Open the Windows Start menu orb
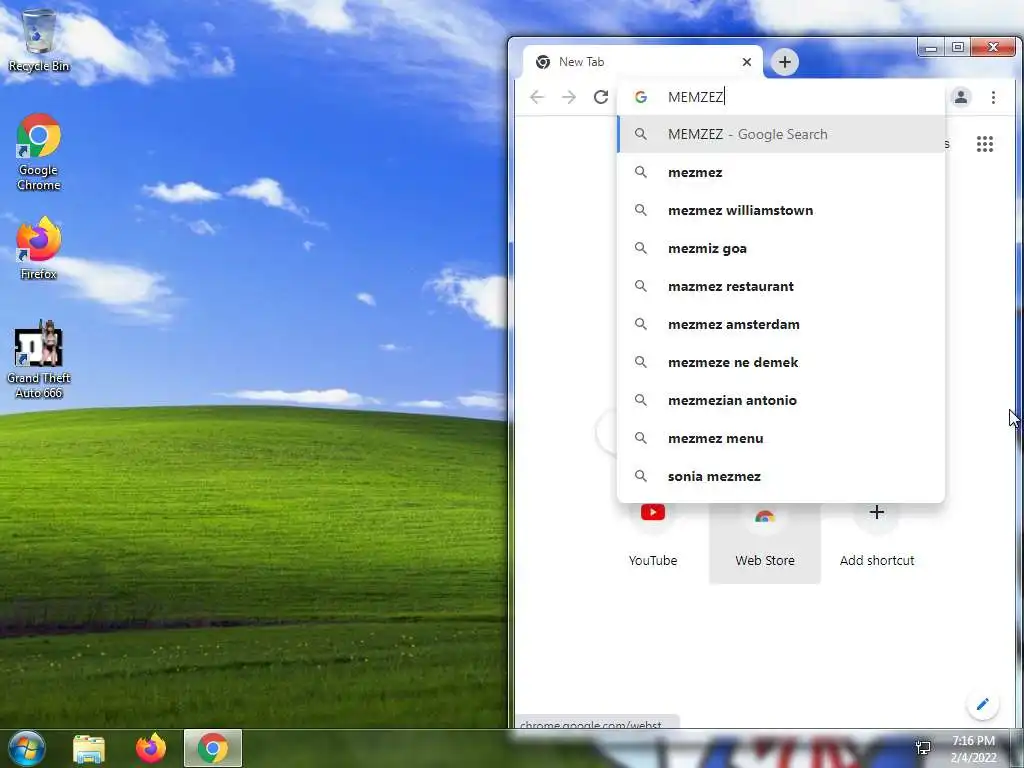This screenshot has height=768, width=1024. click(x=27, y=748)
